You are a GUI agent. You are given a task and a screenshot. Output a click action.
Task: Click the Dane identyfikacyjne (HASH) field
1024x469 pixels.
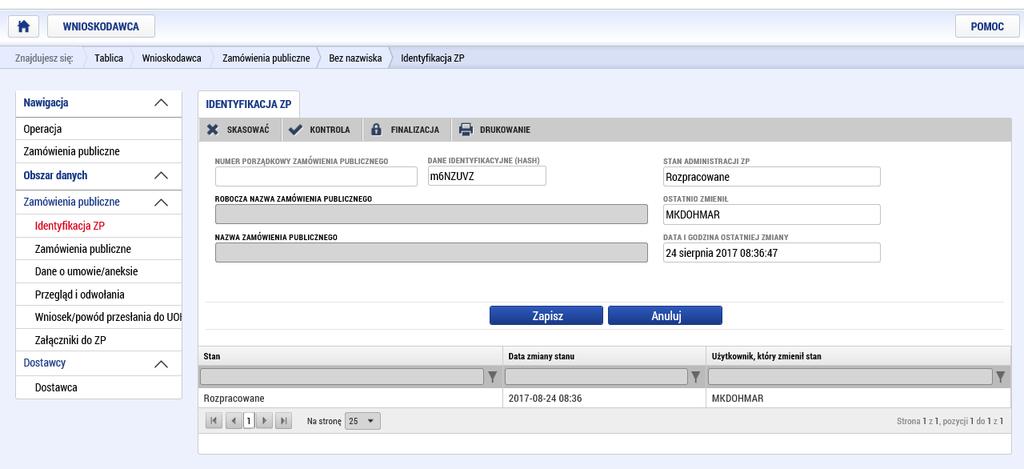point(487,176)
